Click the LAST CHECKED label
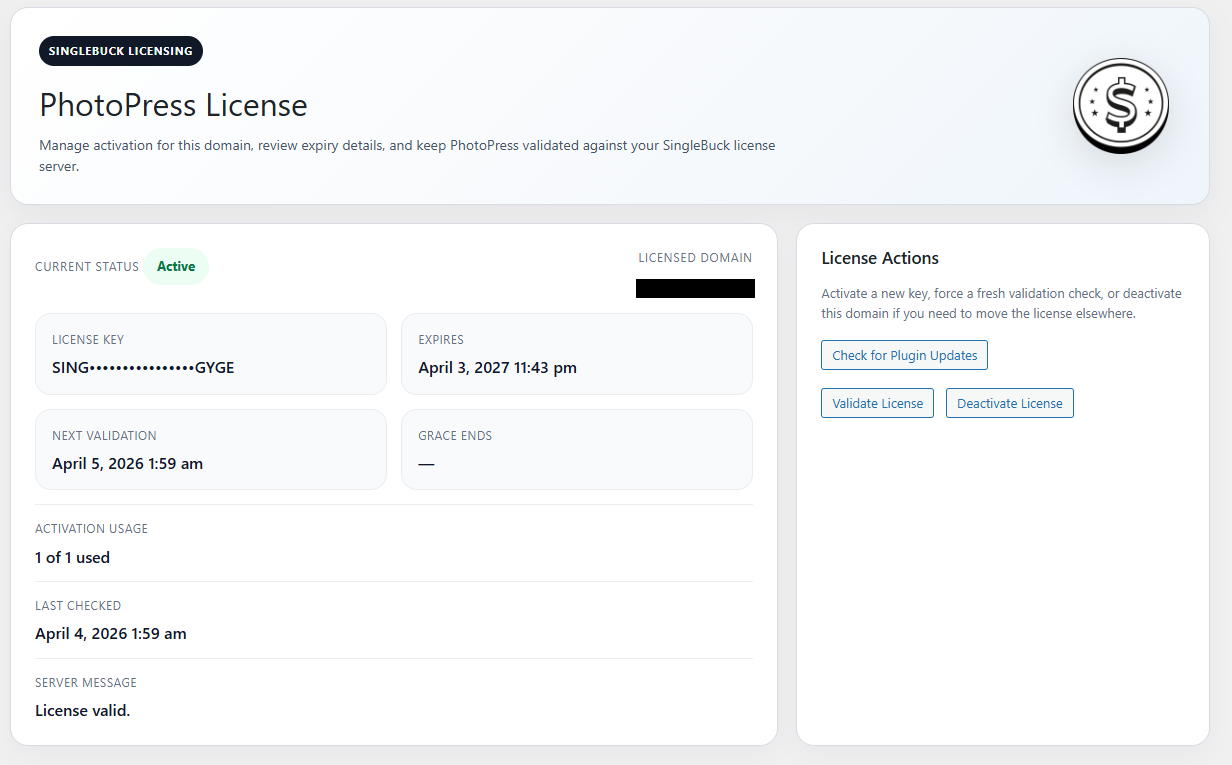 (x=78, y=606)
